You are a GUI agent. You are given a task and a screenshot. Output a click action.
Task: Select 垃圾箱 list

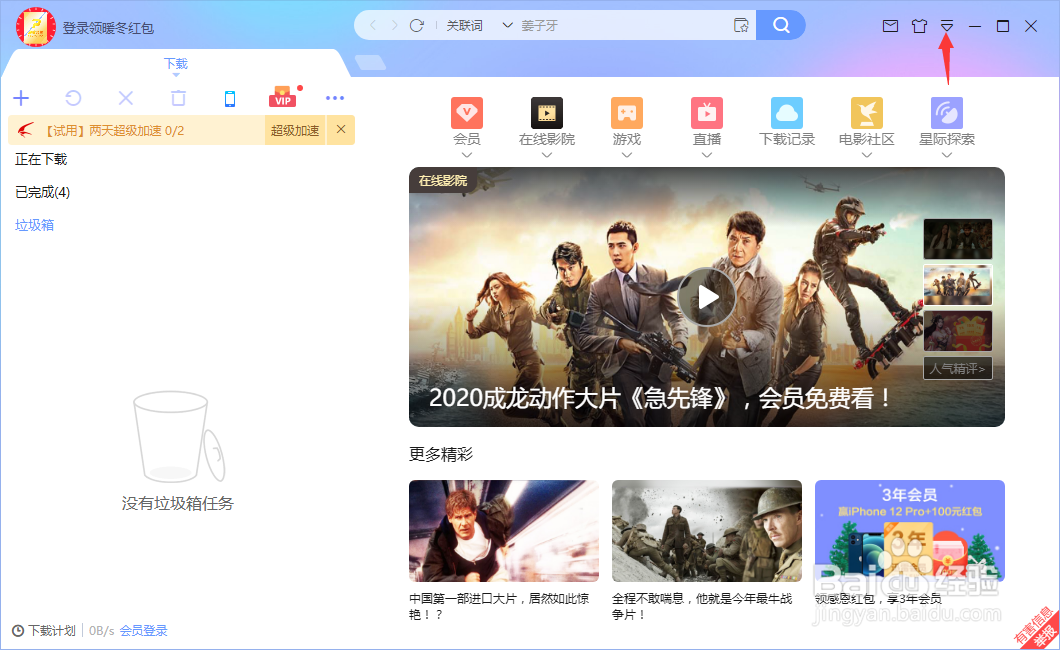[x=34, y=225]
